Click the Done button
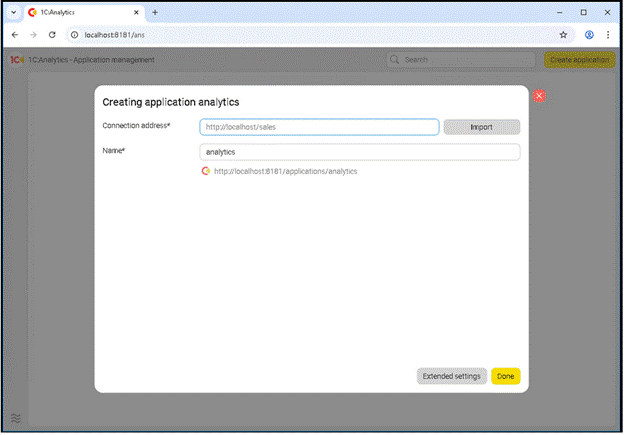This screenshot has height=435, width=624. tap(505, 376)
